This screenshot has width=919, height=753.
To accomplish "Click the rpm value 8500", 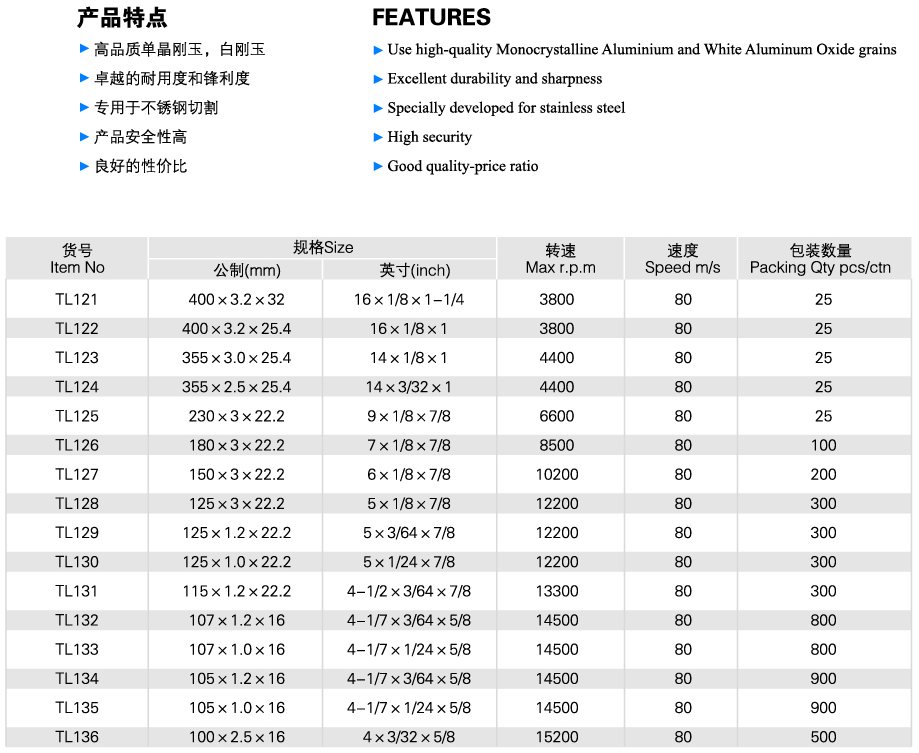I will point(557,445).
